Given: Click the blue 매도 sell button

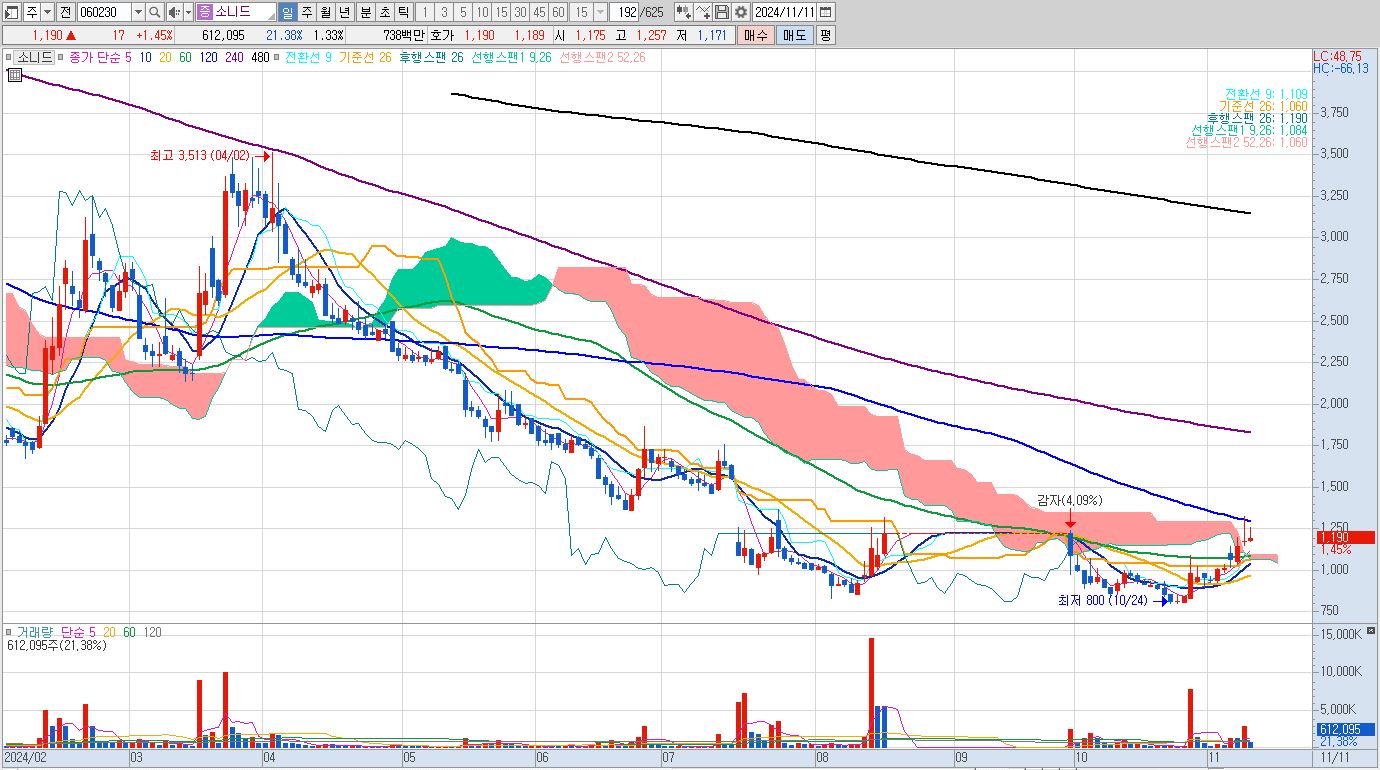Looking at the screenshot, I should pos(794,35).
